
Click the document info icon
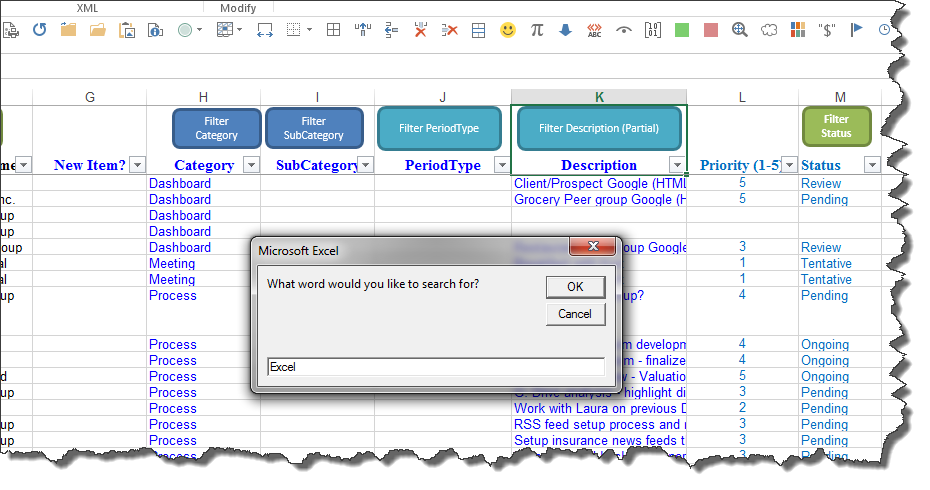pyautogui.click(x=155, y=30)
